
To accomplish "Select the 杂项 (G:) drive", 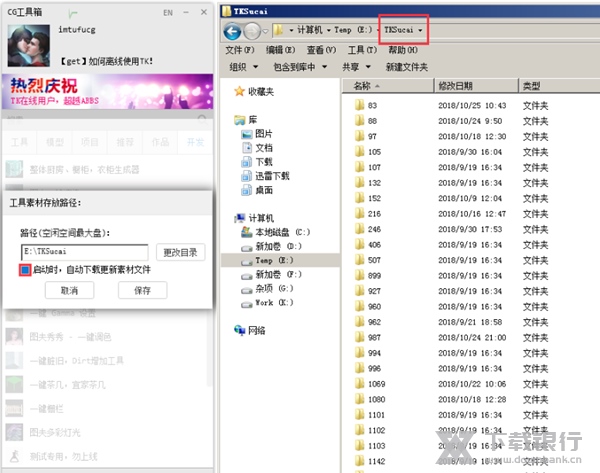I will (267, 289).
